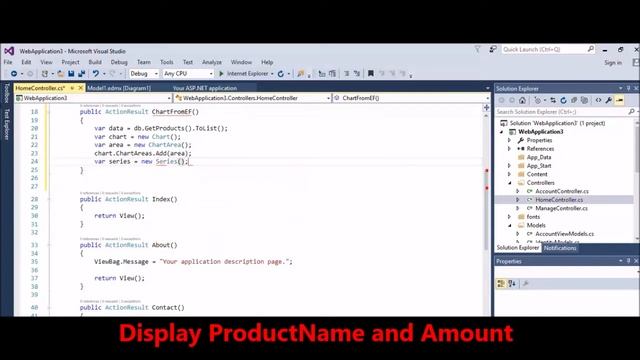Click the New Project toolbar icon

tap(45, 74)
